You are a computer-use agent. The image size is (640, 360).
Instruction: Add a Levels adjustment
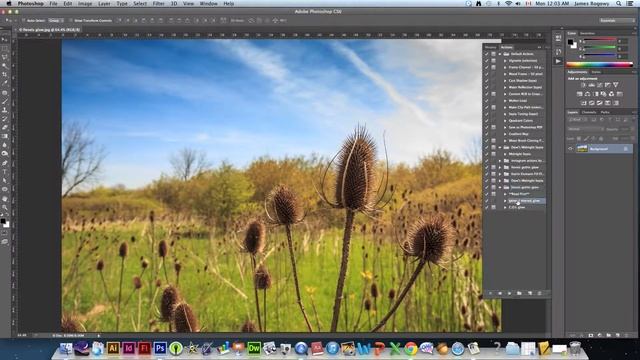click(591, 85)
